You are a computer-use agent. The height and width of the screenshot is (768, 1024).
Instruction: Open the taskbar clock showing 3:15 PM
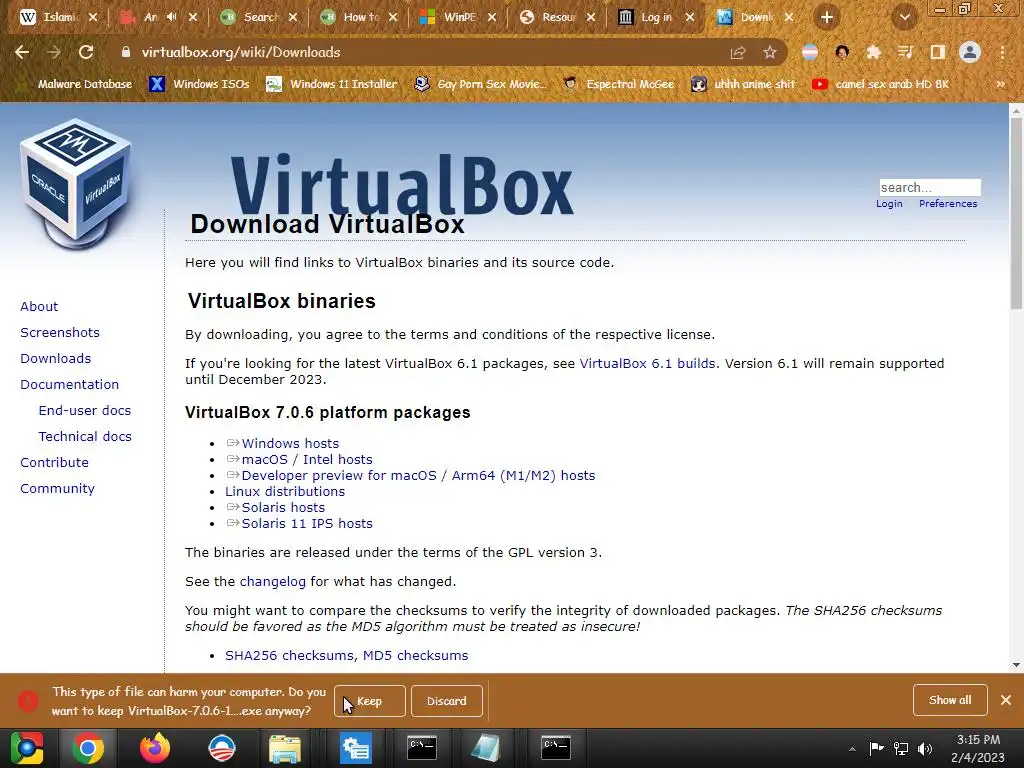click(978, 748)
